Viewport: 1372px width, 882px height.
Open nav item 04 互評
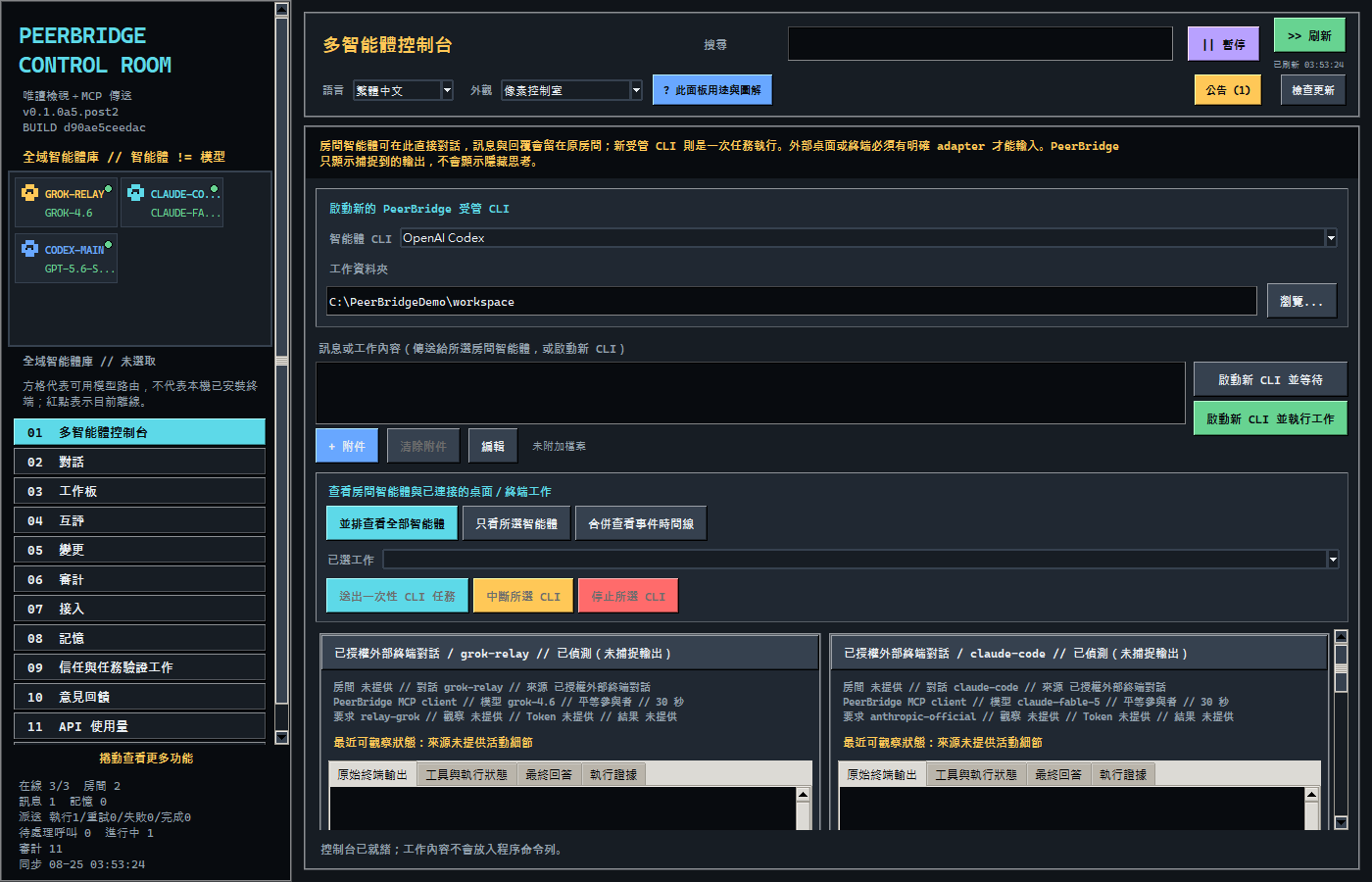[139, 520]
